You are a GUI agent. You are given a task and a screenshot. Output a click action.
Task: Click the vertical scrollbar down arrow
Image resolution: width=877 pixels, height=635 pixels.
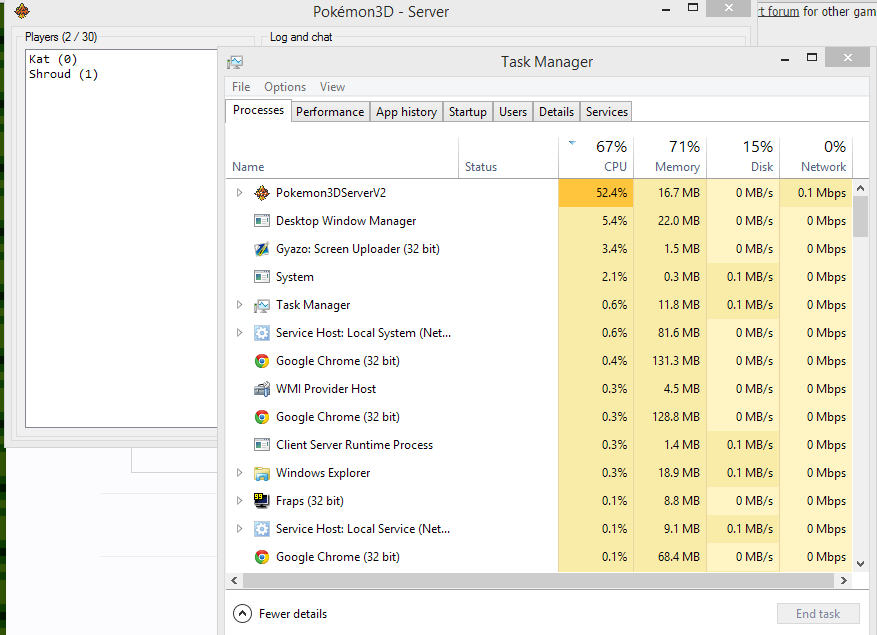(860, 564)
